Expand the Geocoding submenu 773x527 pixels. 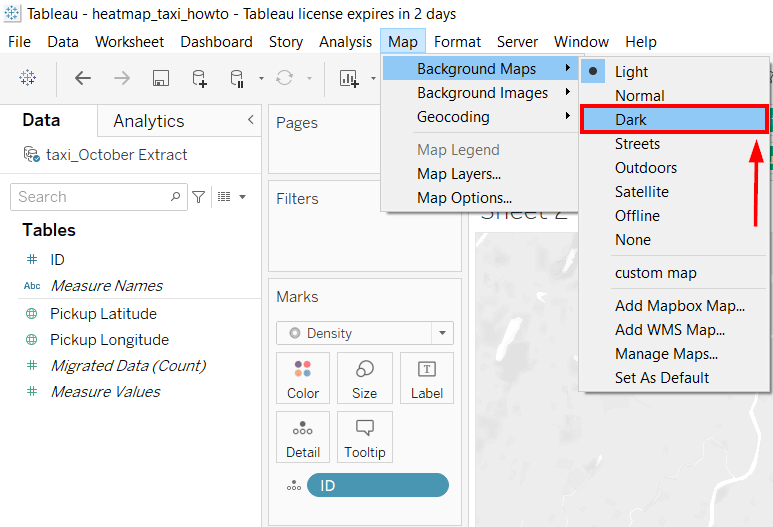coord(479,117)
